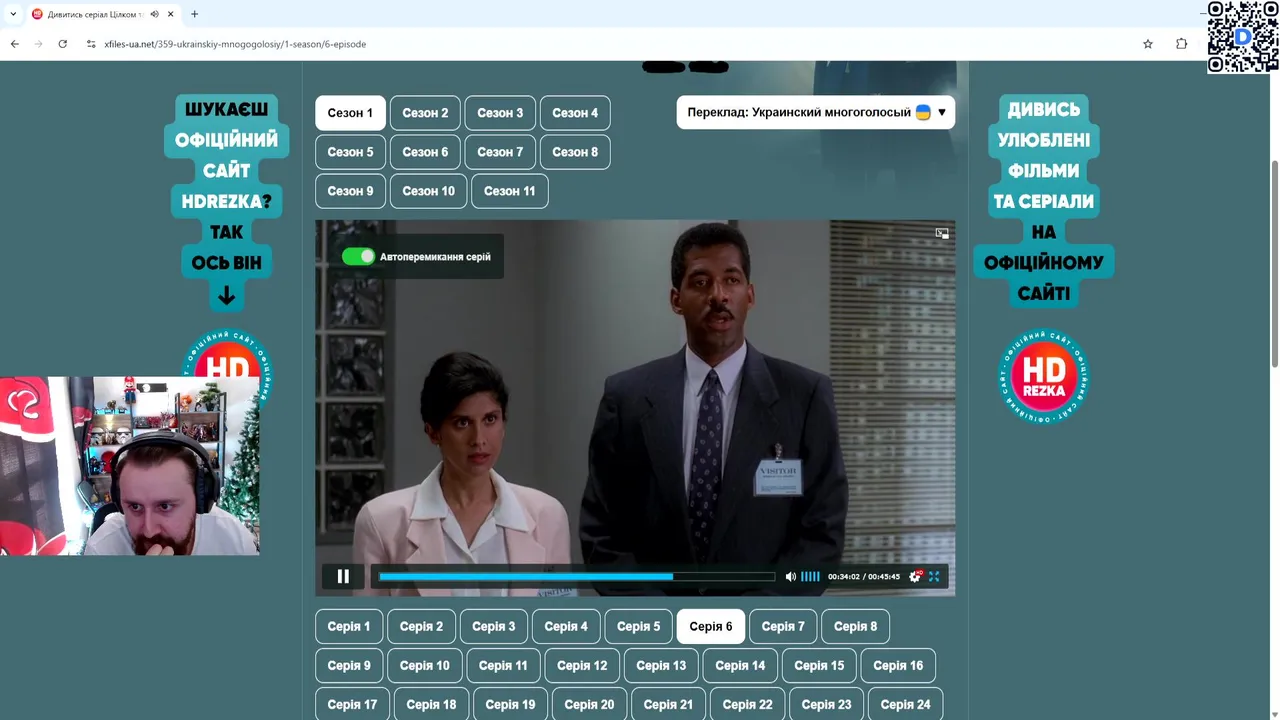Adjust the player volume level bars
The height and width of the screenshot is (720, 1280).
coord(810,576)
